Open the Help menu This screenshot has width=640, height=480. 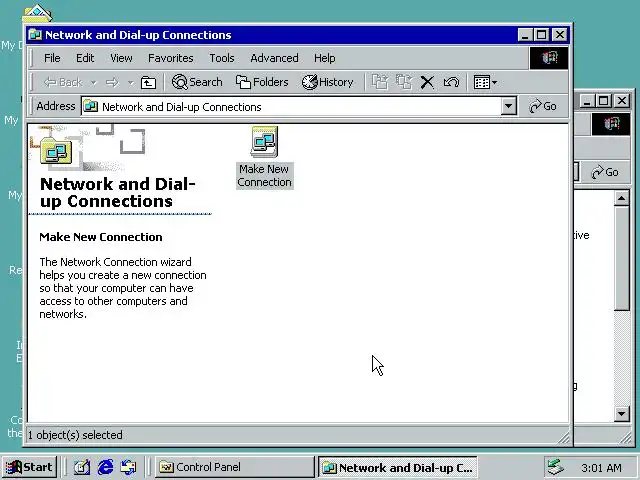[324, 58]
